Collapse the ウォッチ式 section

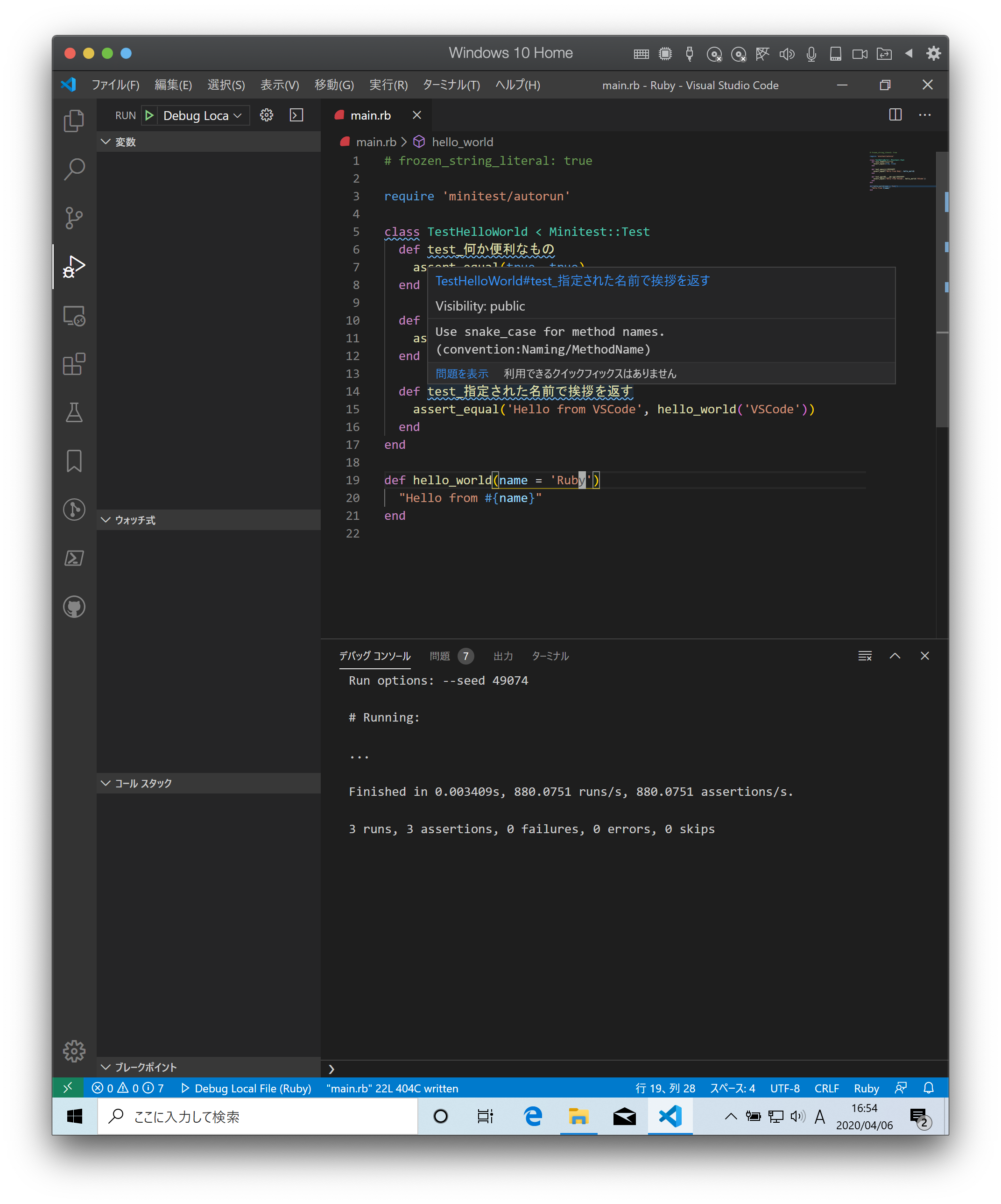point(135,520)
